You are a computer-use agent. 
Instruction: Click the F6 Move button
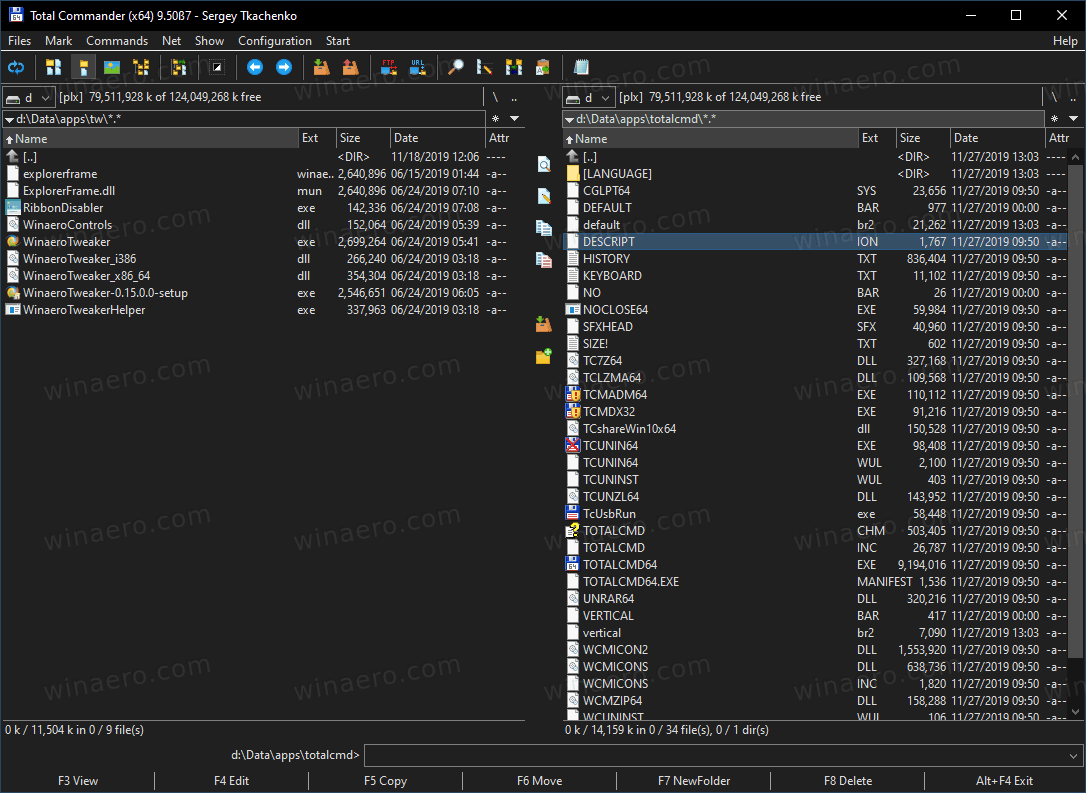pyautogui.click(x=540, y=781)
